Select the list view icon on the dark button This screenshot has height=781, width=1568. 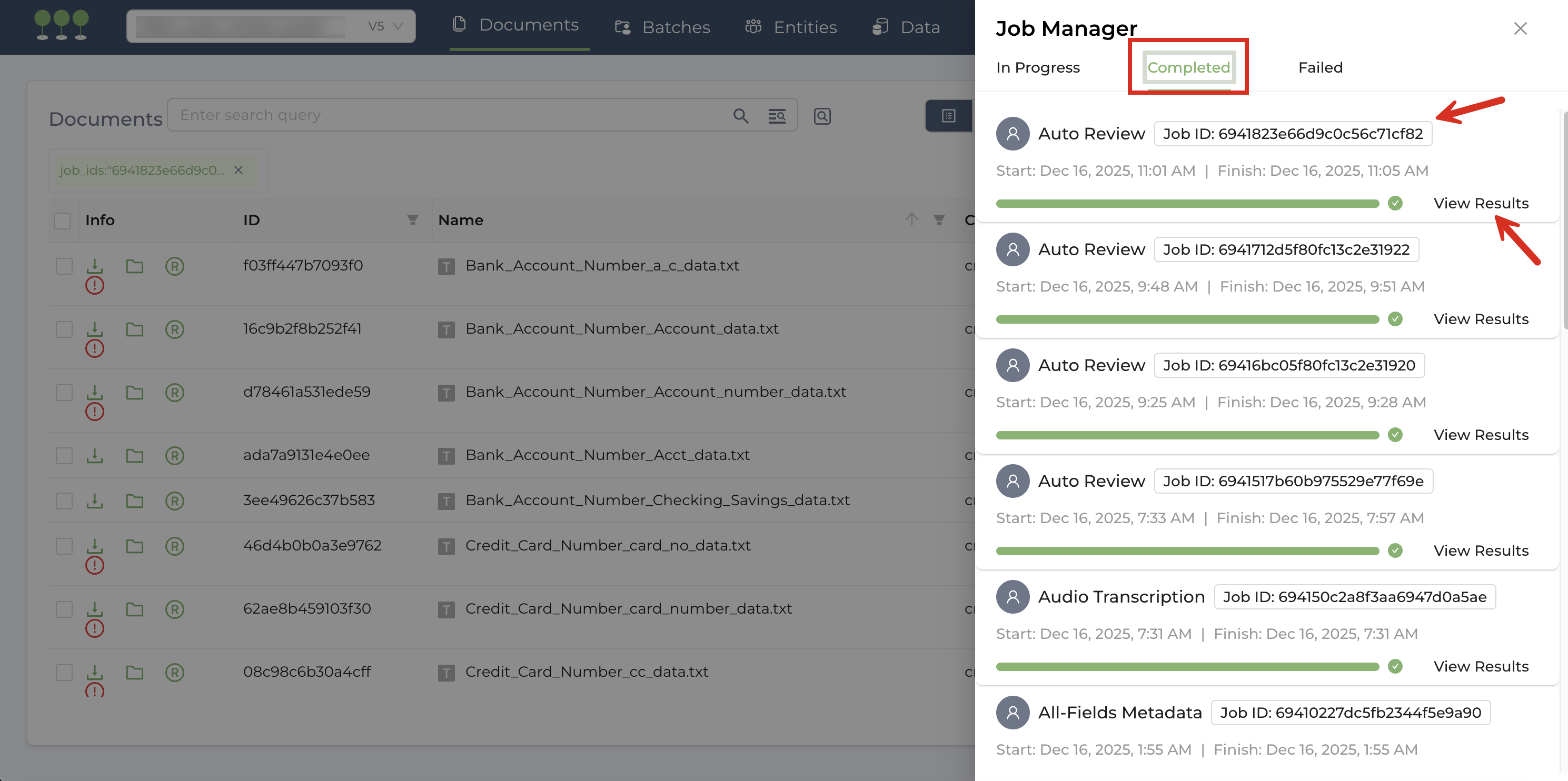click(948, 115)
